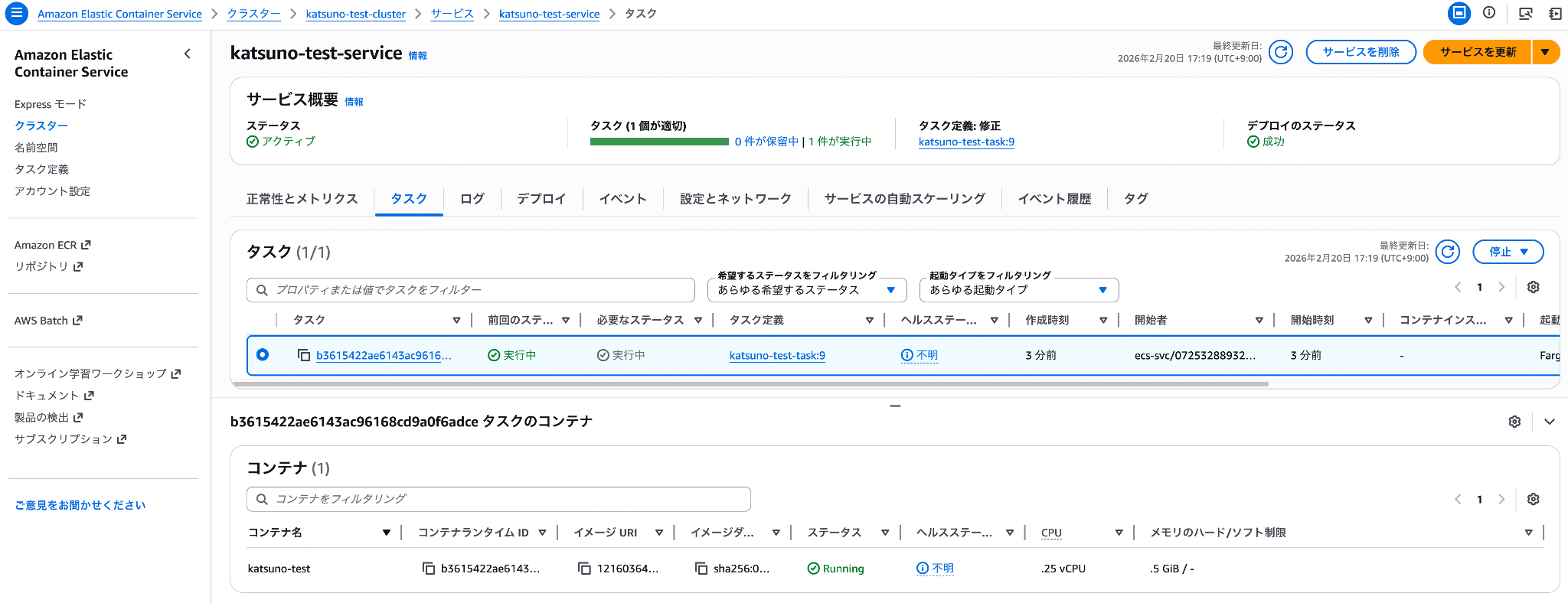Click the task filter search field
The image size is (1568, 603).
tap(471, 290)
